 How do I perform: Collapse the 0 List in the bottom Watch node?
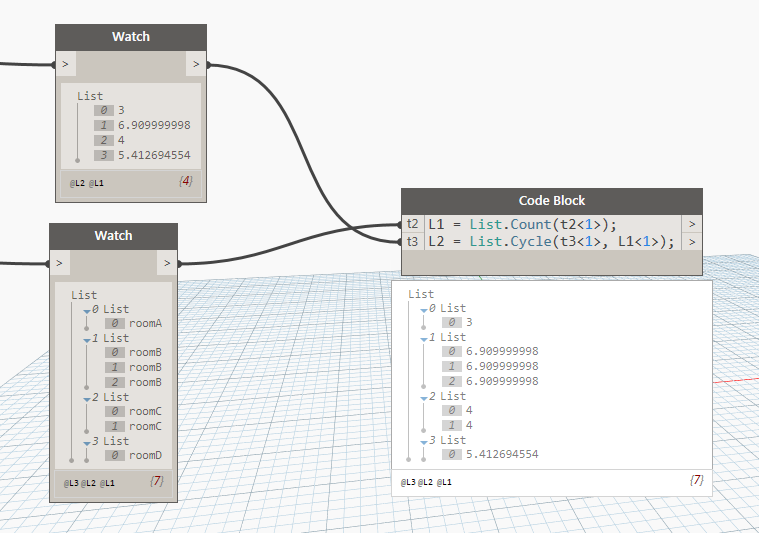(87, 310)
